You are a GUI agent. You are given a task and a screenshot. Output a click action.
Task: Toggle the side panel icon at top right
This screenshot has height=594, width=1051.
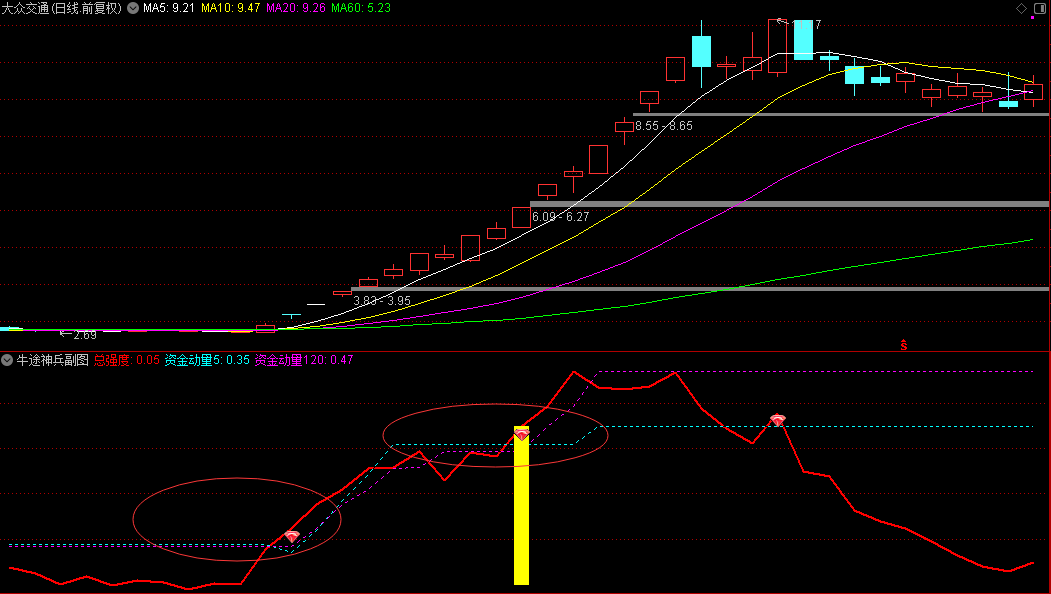[1040, 8]
